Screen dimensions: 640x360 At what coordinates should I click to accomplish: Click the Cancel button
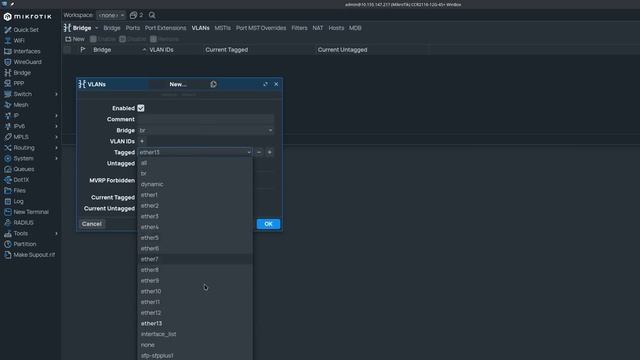(x=91, y=224)
